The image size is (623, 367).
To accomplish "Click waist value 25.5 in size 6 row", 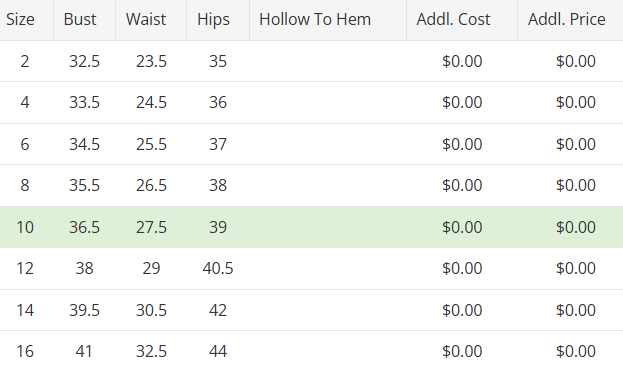I will 151,144.
